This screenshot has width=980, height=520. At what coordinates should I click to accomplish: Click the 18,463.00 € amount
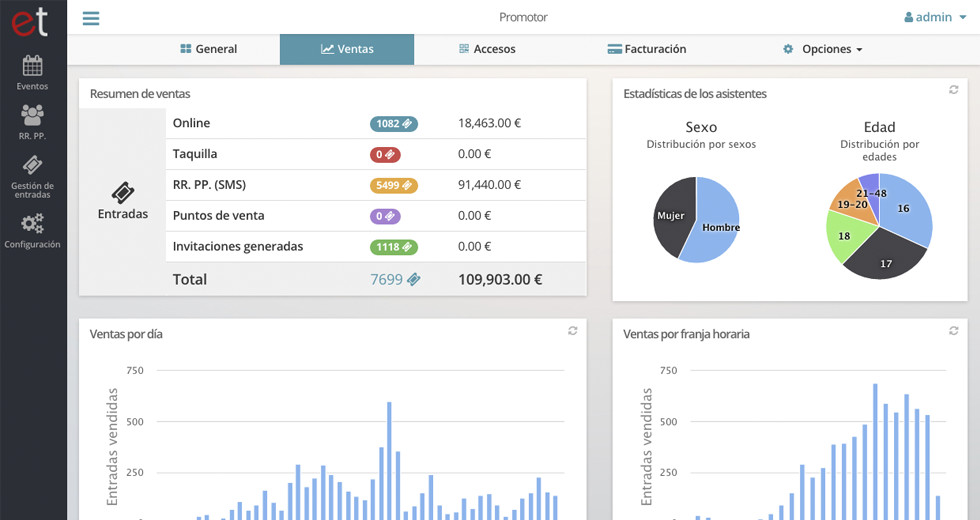tap(489, 123)
